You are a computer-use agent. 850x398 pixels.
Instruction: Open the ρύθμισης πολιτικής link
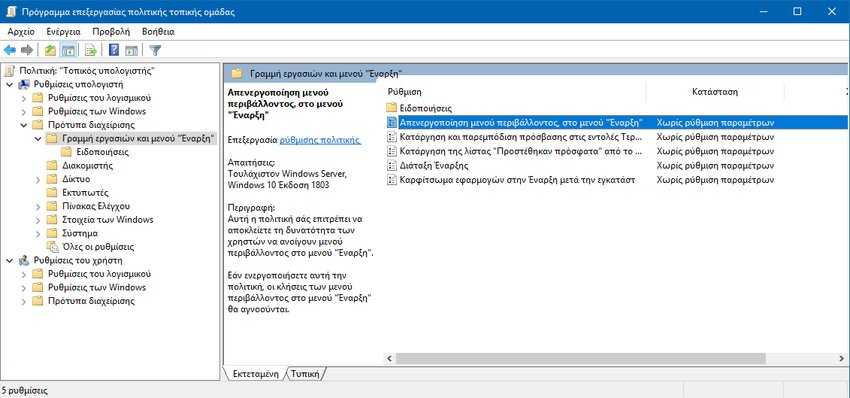(320, 139)
